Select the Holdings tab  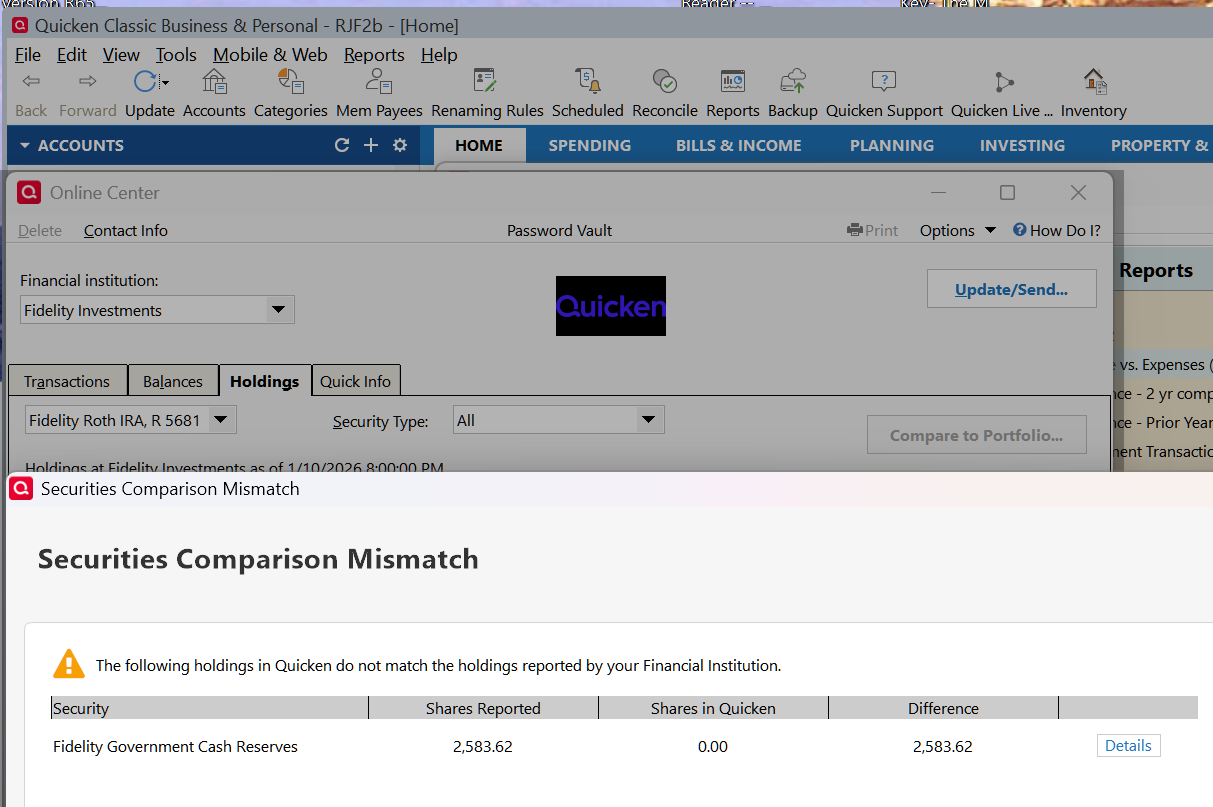click(x=265, y=381)
